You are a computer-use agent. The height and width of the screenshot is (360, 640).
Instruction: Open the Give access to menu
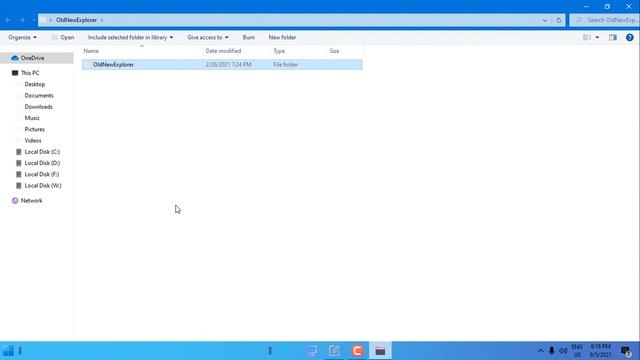click(208, 37)
